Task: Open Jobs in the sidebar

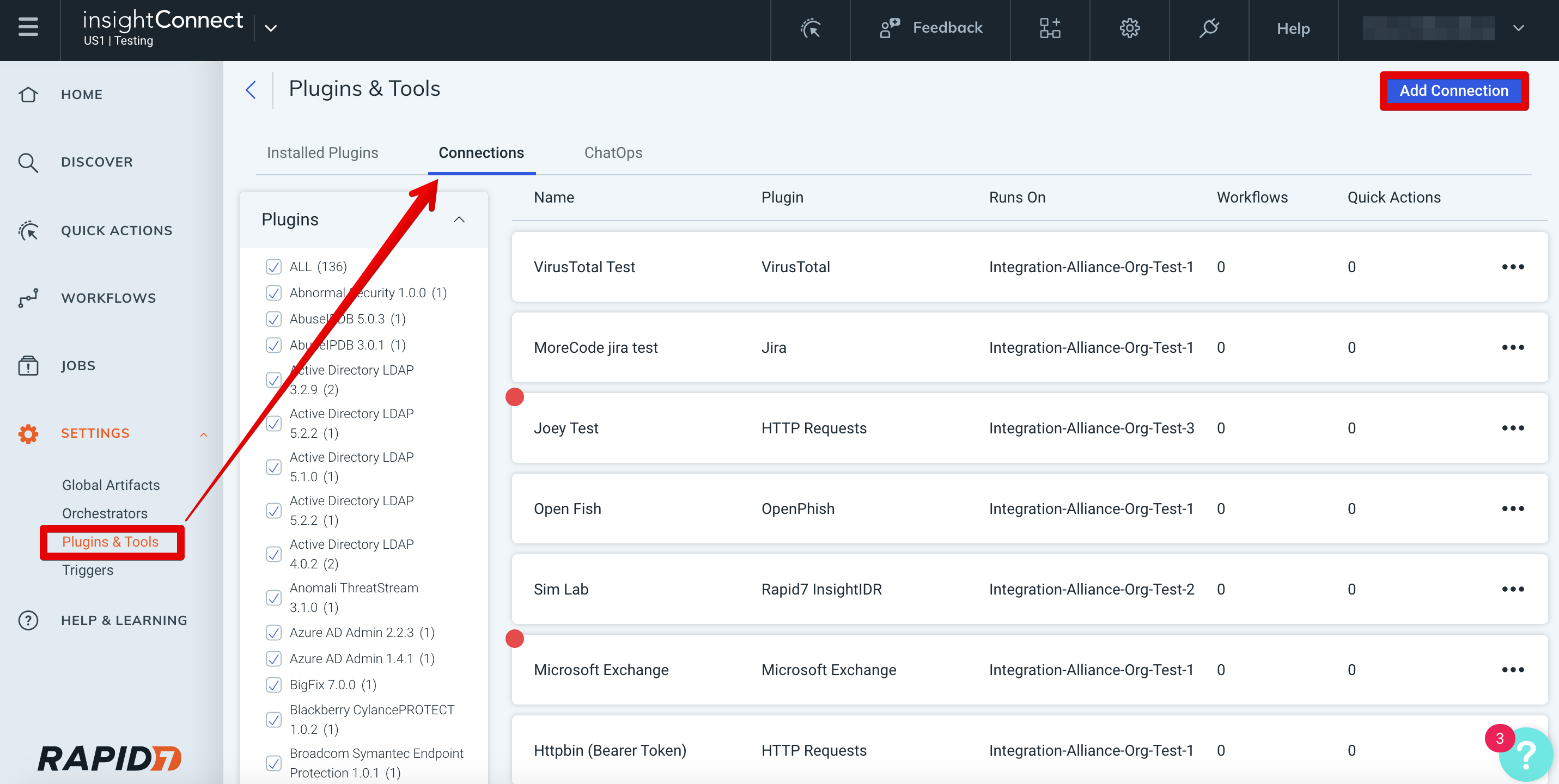Action: coord(78,365)
